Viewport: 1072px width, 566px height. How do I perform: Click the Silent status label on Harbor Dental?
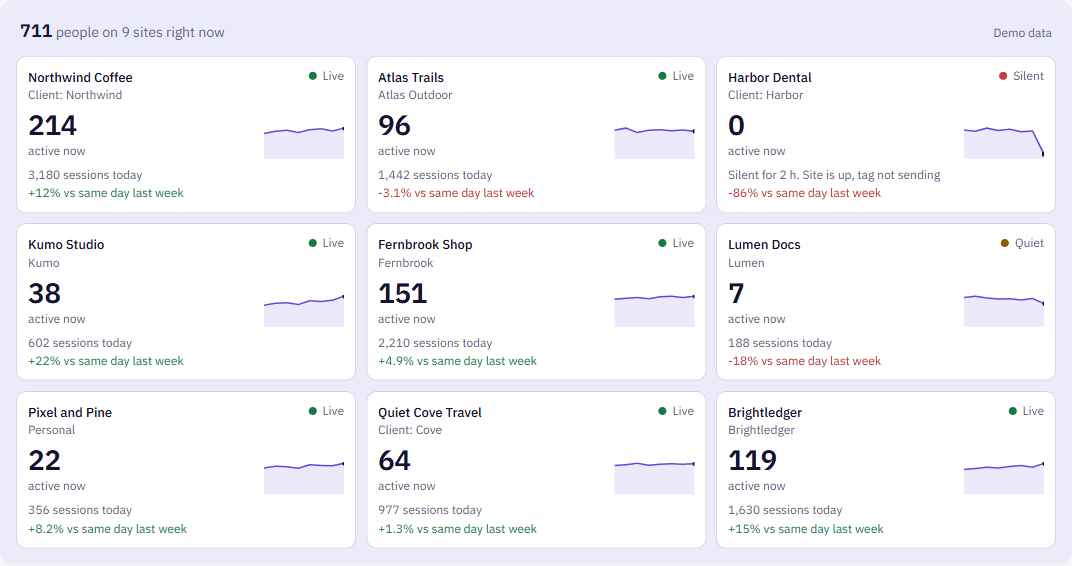(x=1028, y=76)
